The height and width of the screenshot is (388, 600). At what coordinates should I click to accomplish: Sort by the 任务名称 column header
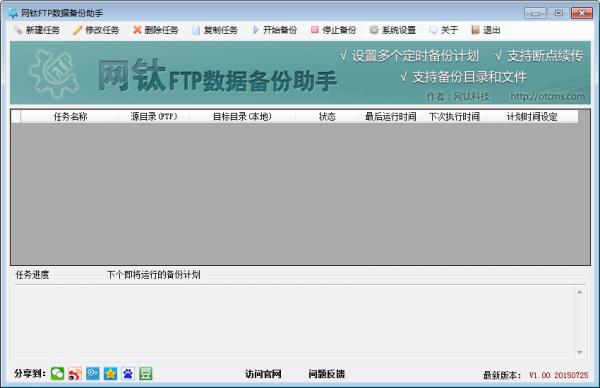point(70,116)
